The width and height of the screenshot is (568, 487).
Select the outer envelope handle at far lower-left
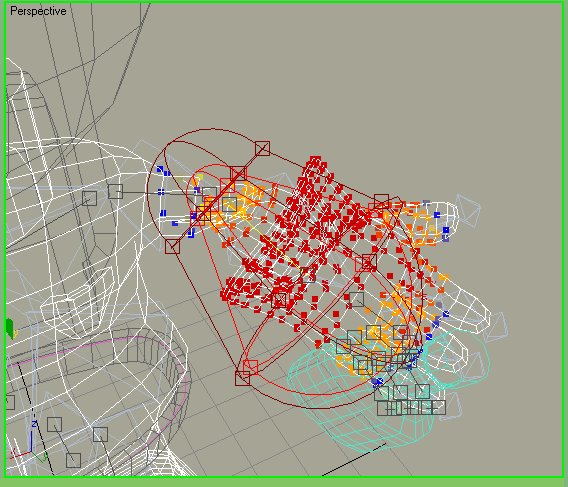(172, 246)
